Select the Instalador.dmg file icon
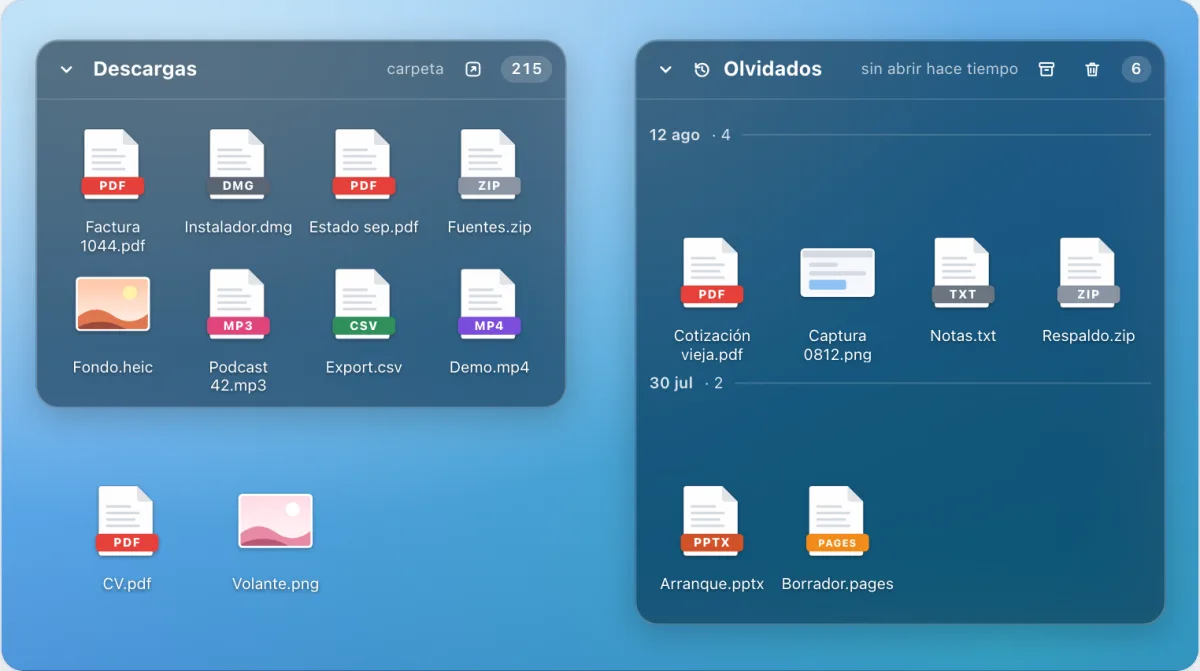 tap(238, 165)
